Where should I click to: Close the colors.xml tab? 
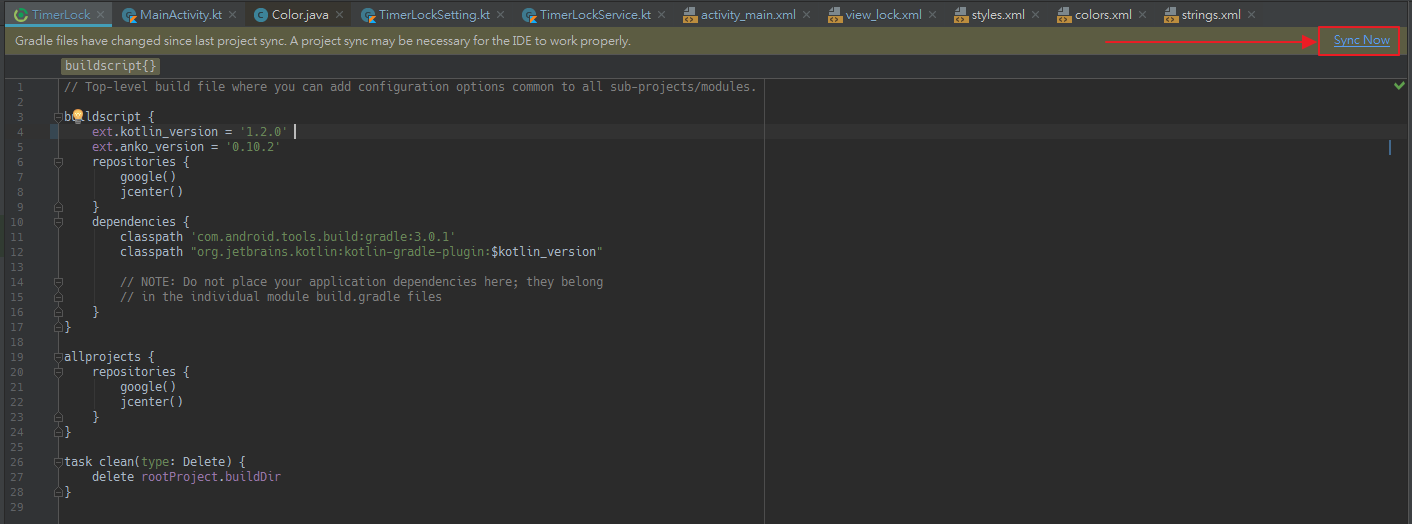coord(1142,15)
